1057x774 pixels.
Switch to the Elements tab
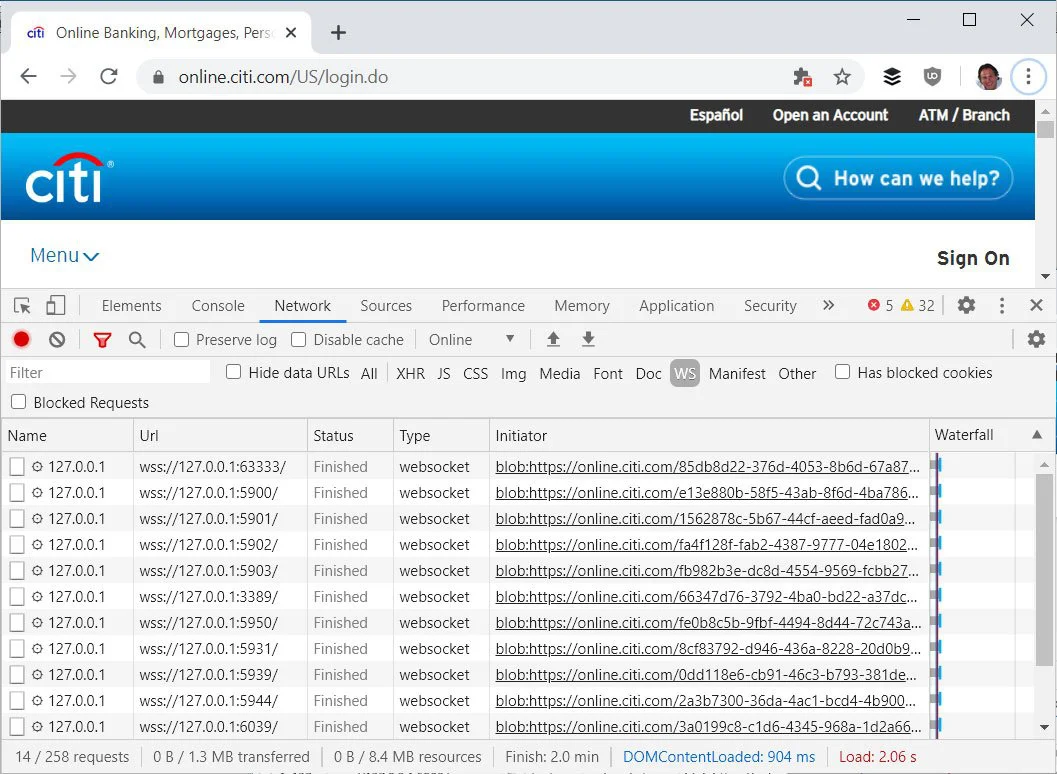point(131,305)
